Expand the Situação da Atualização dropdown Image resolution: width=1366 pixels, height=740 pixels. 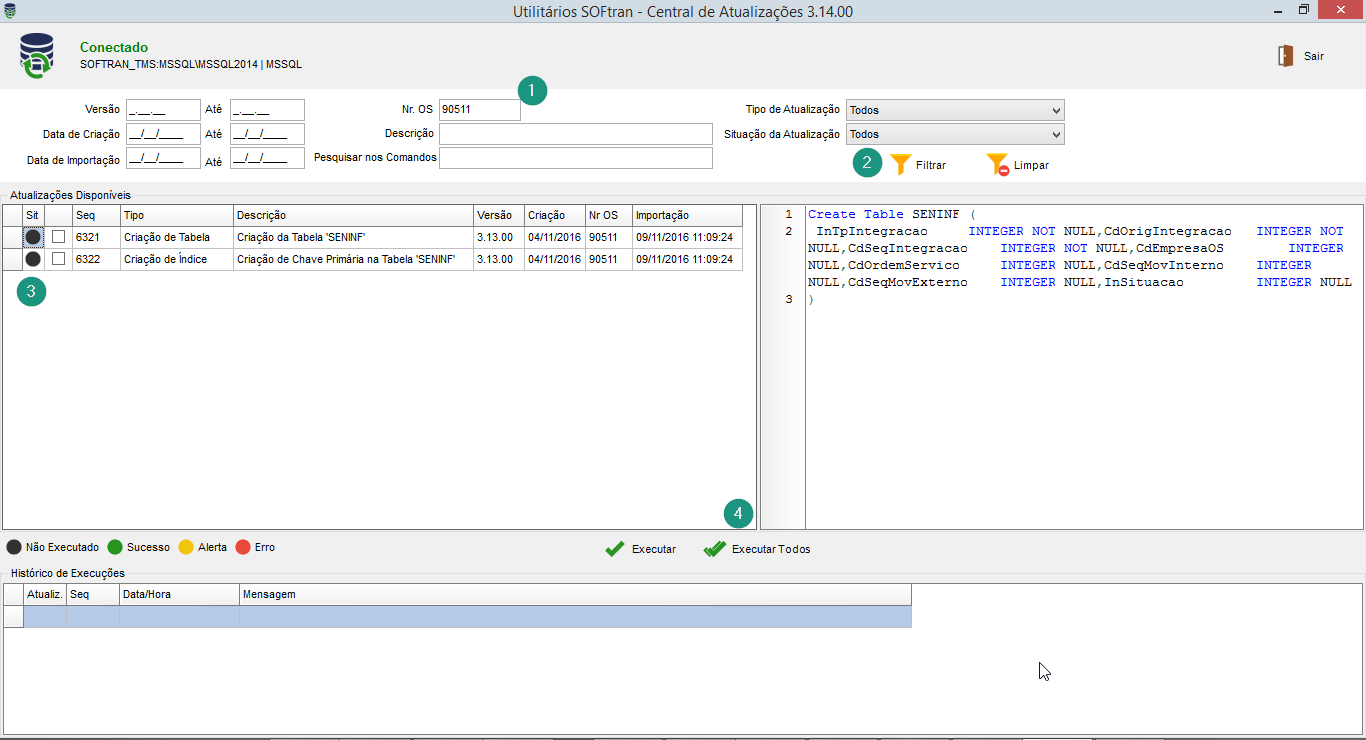point(955,134)
